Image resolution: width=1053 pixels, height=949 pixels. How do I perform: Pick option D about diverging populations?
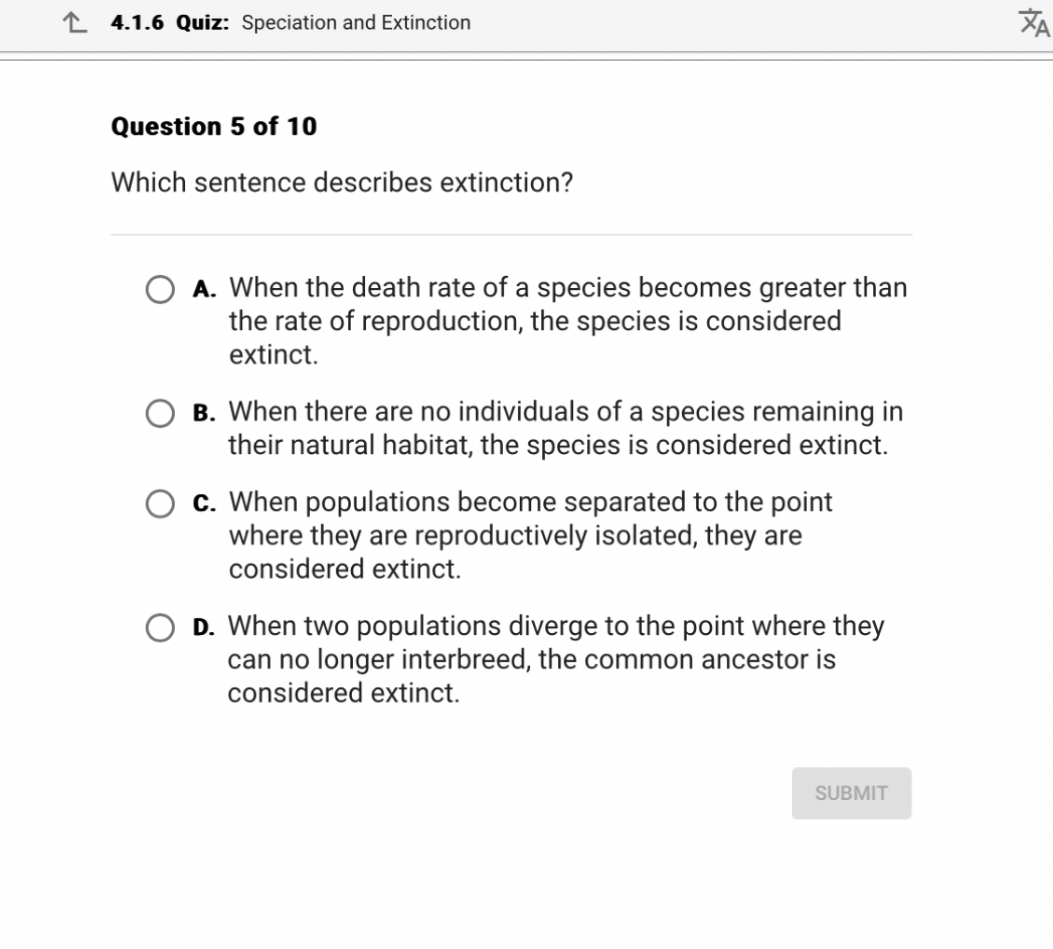(159, 627)
